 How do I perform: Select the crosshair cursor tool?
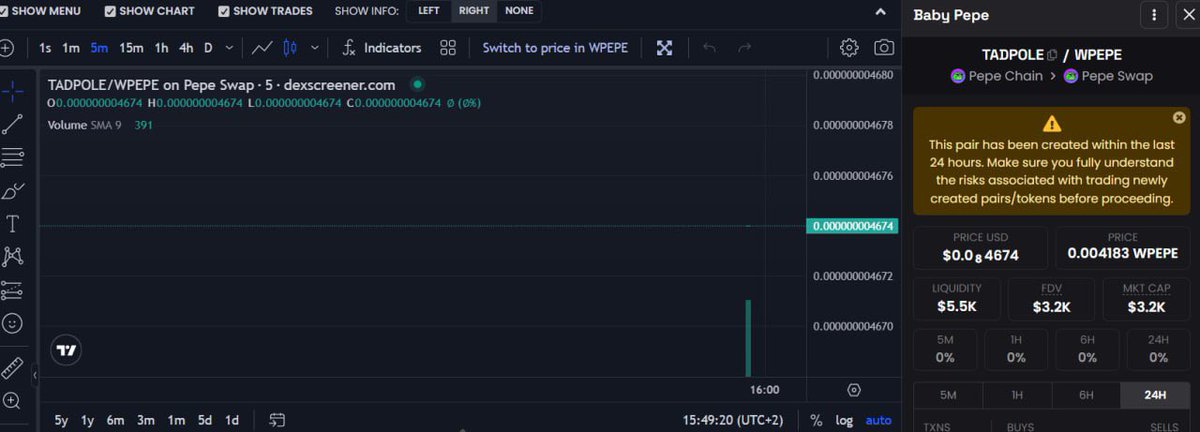(x=12, y=91)
